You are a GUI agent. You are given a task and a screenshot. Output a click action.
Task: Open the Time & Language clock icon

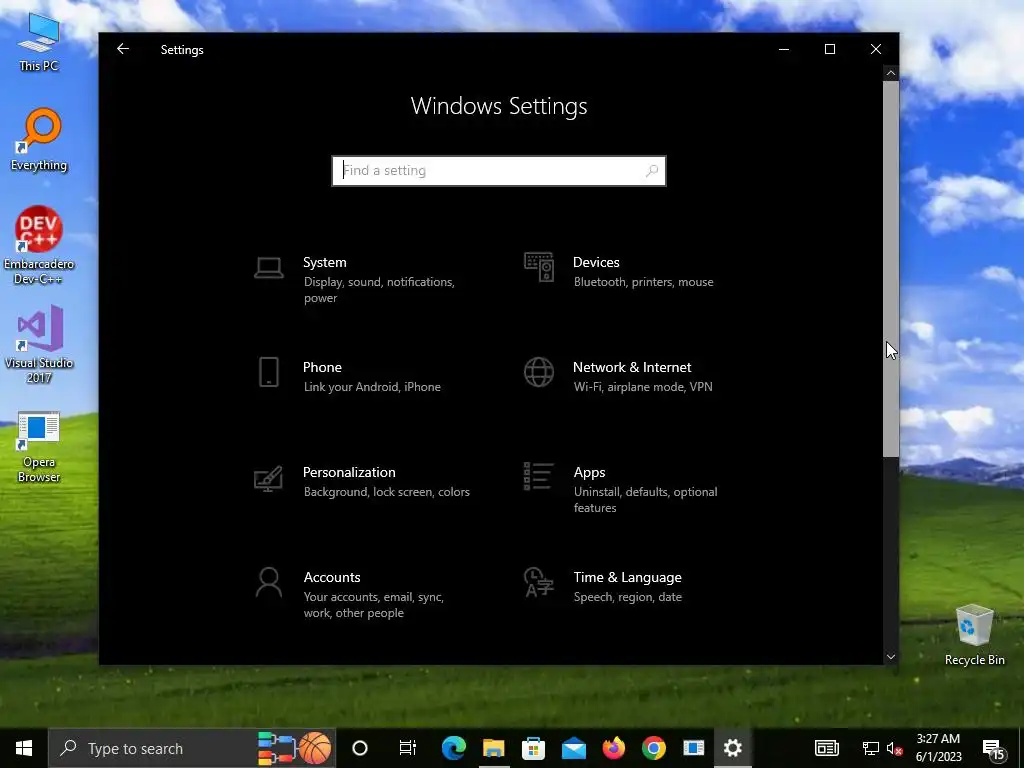(539, 583)
